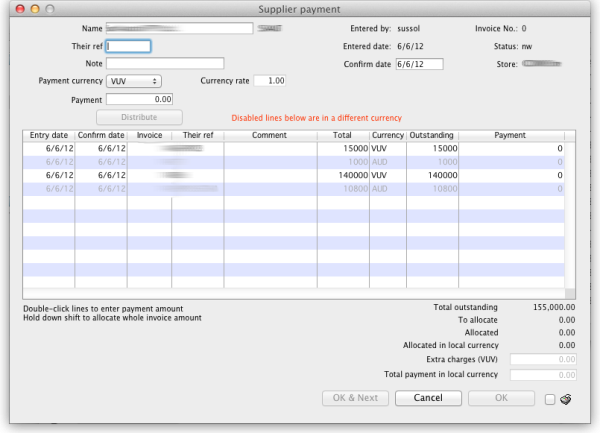Select the Currency rate field

(x=270, y=81)
